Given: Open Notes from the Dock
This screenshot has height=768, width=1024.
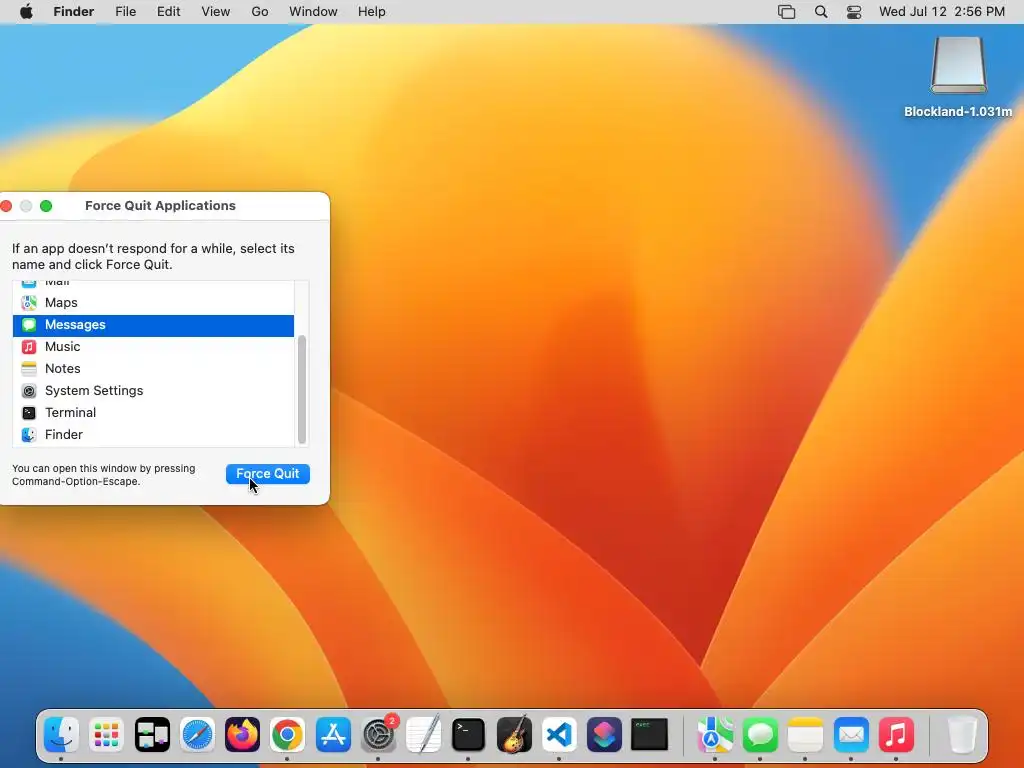Looking at the screenshot, I should [x=805, y=735].
